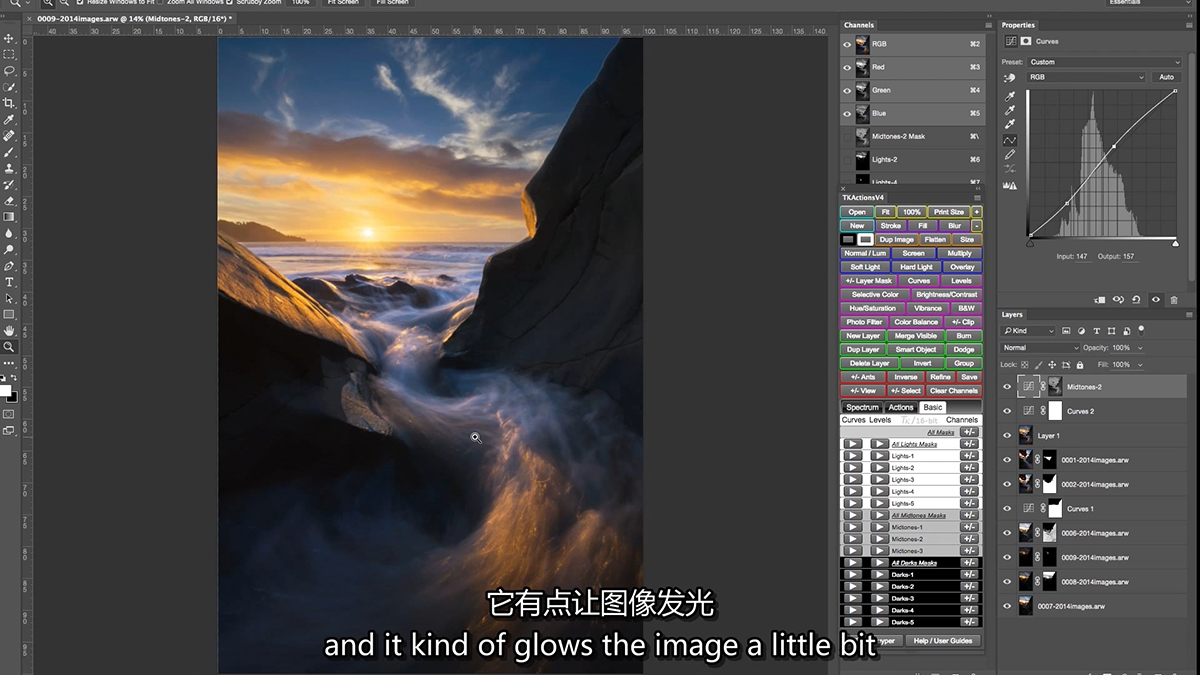Filter layers by type (T) icon
1200x675 pixels.
click(1097, 331)
